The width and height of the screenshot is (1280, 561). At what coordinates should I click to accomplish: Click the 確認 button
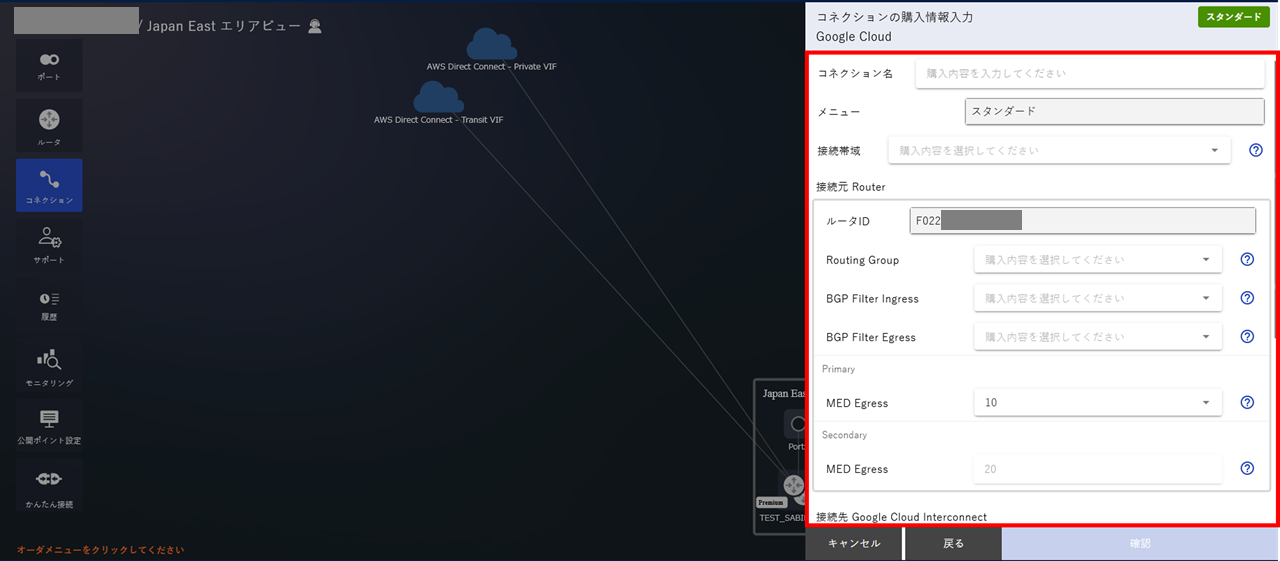pyautogui.click(x=1140, y=543)
